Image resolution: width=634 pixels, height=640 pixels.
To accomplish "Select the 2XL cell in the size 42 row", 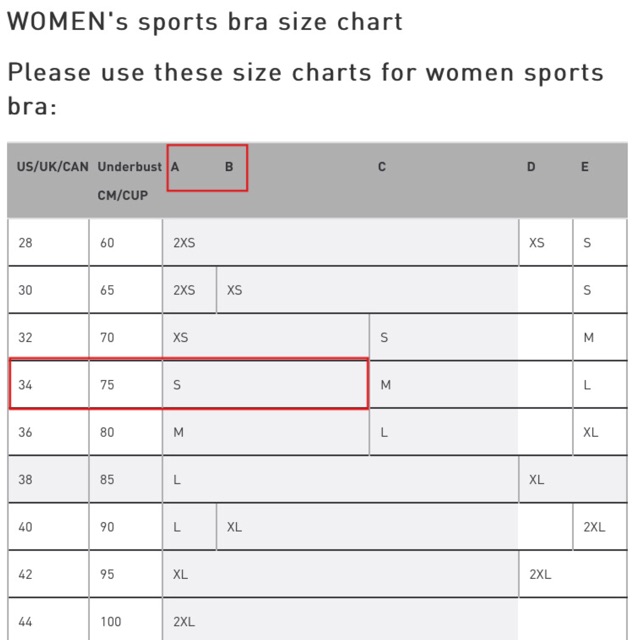I will pyautogui.click(x=541, y=575).
